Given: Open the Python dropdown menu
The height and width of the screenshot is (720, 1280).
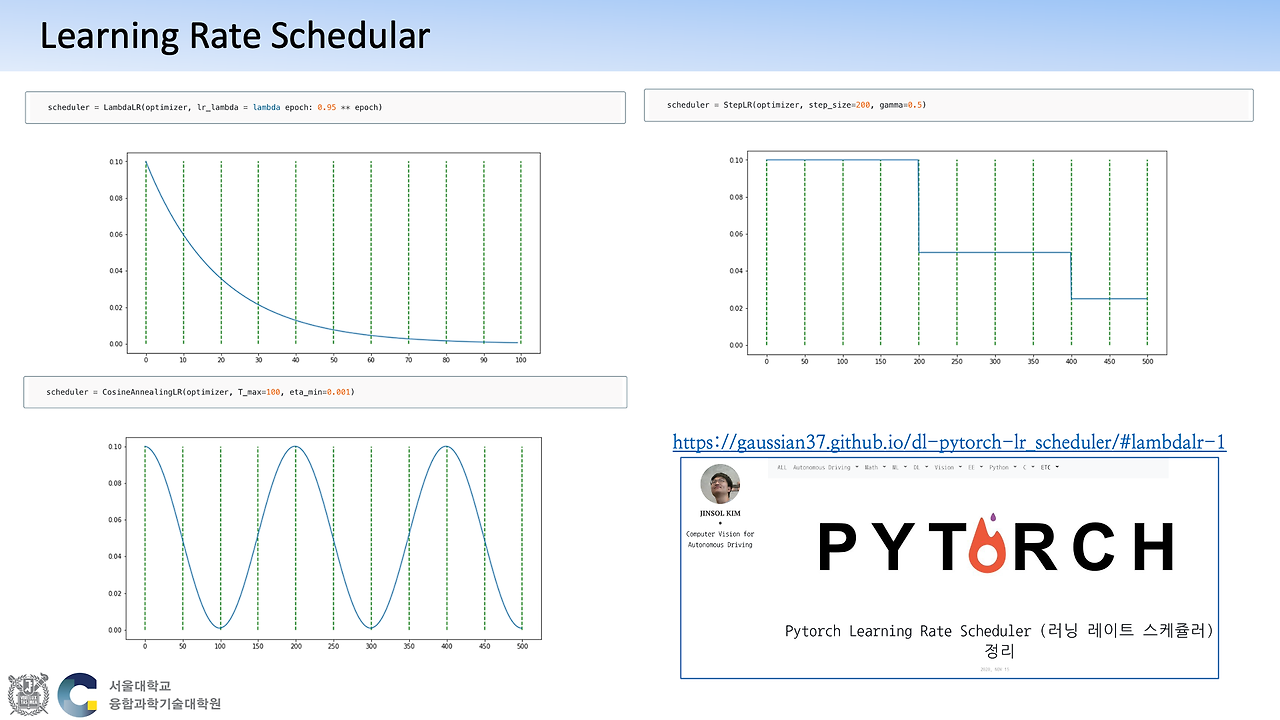Looking at the screenshot, I should (x=1002, y=467).
